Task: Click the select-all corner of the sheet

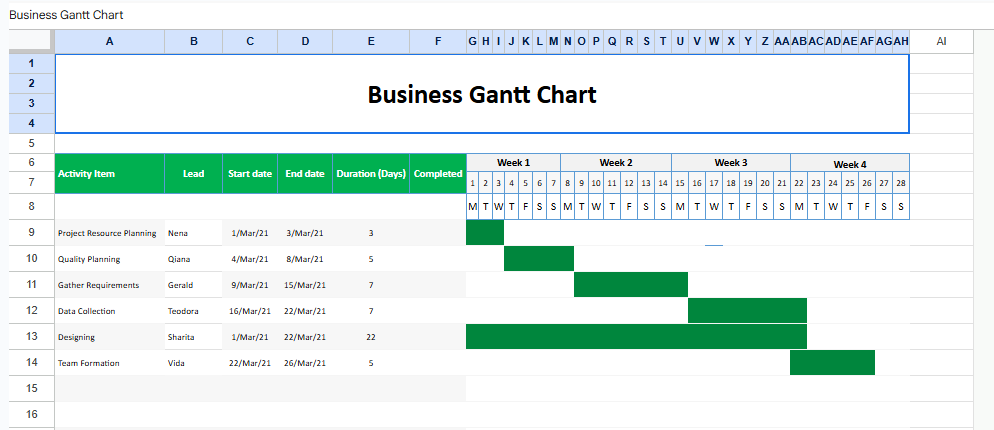Action: tap(30, 41)
